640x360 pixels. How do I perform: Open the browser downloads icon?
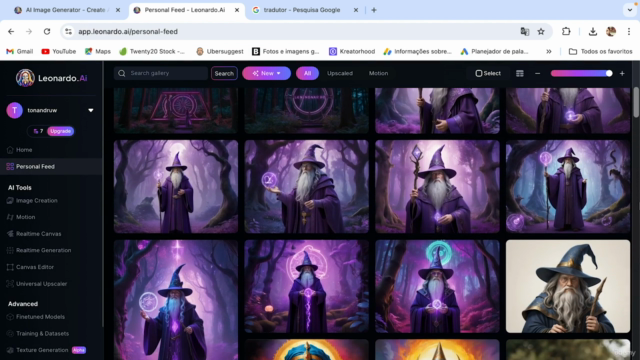coord(593,31)
